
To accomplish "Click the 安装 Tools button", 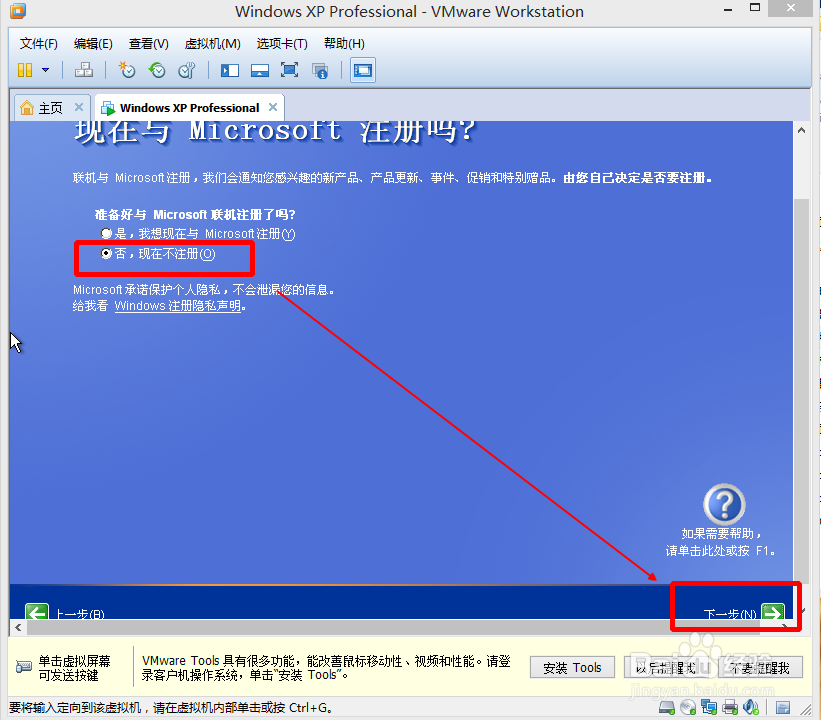I will [572, 667].
